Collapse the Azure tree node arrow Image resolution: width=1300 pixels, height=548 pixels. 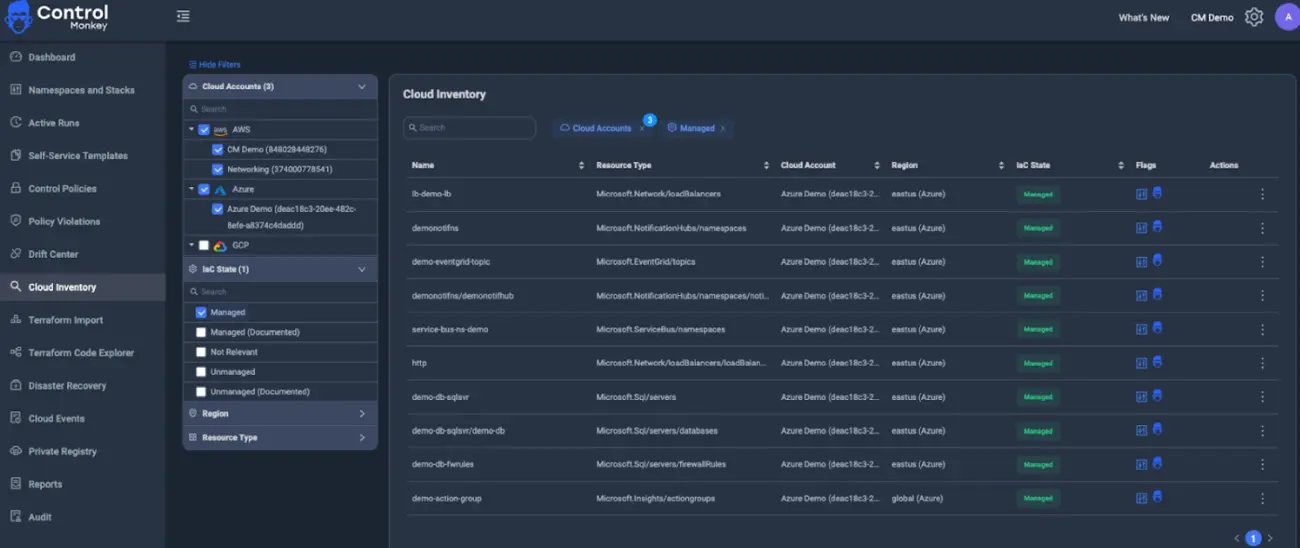pos(191,189)
